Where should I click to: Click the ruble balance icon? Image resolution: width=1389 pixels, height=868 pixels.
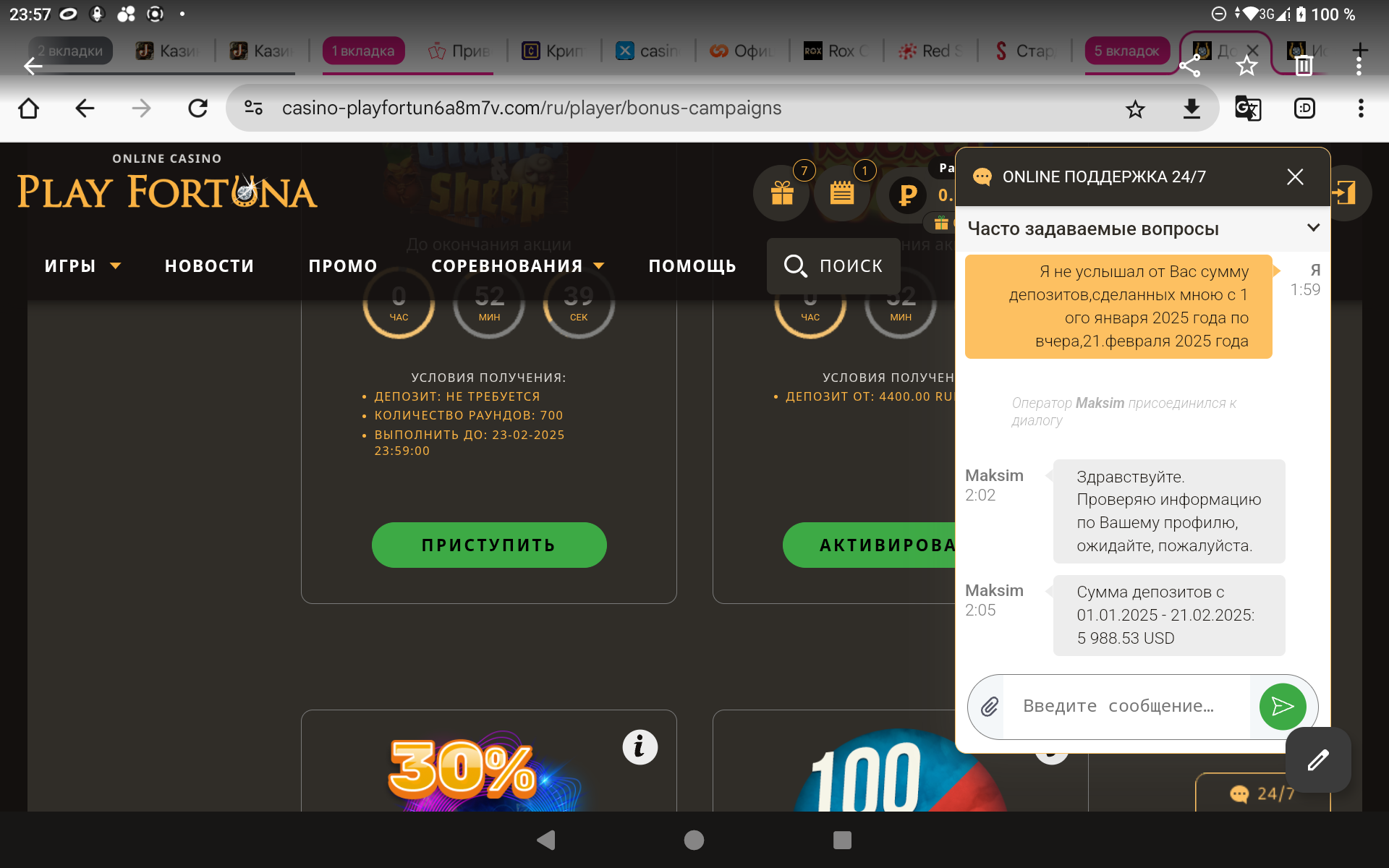[907, 194]
